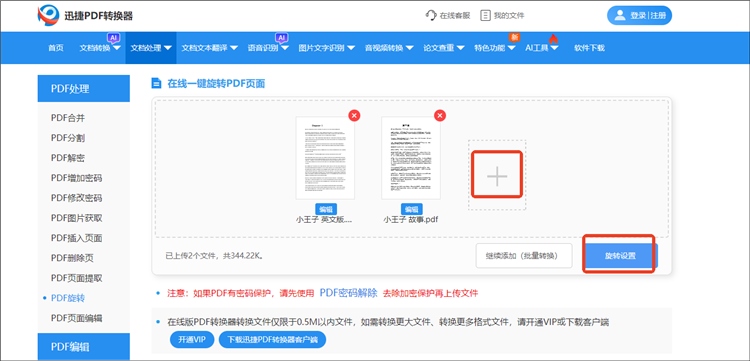Expand the 语音识别 dropdown arrow
The width and height of the screenshot is (750, 361).
tap(285, 48)
